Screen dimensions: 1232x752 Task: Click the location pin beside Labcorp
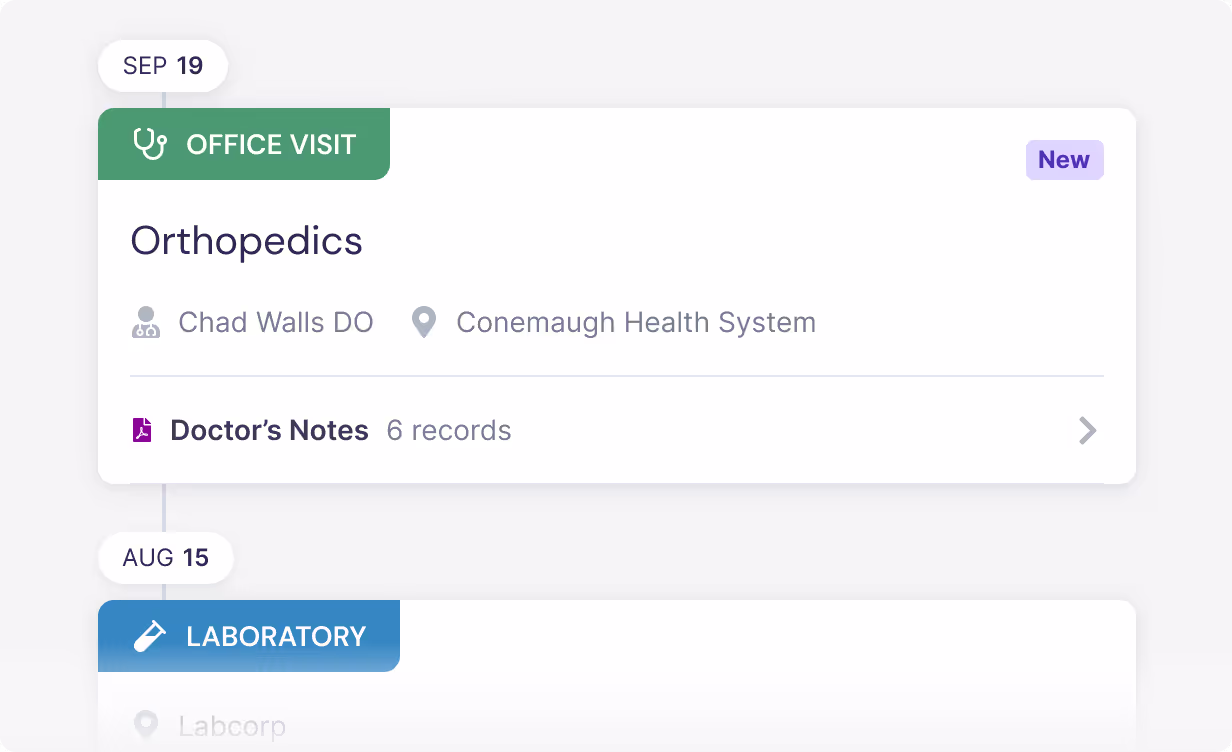[x=146, y=725]
